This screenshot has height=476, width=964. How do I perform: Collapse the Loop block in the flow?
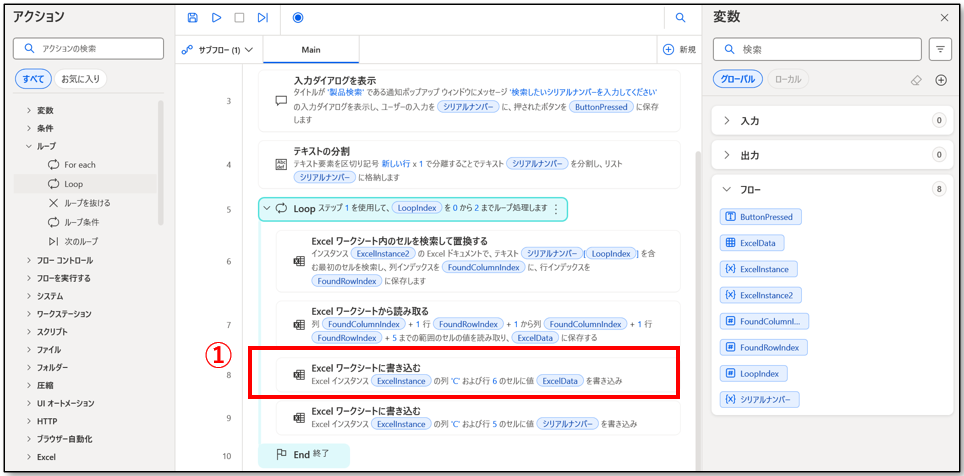pyautogui.click(x=266, y=208)
